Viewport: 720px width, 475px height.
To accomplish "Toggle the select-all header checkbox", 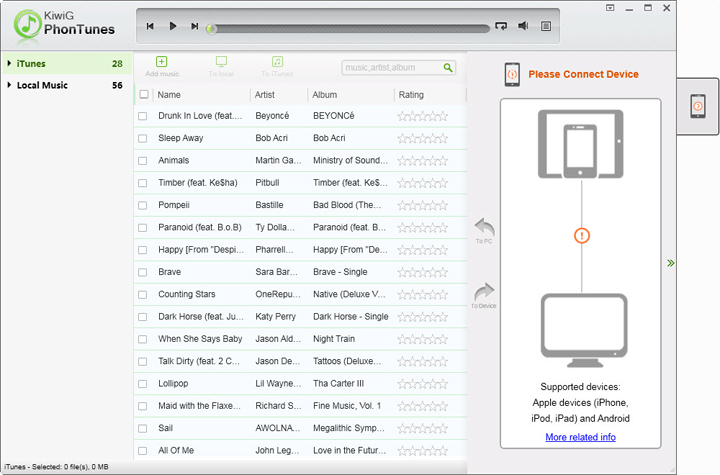I will 144,94.
